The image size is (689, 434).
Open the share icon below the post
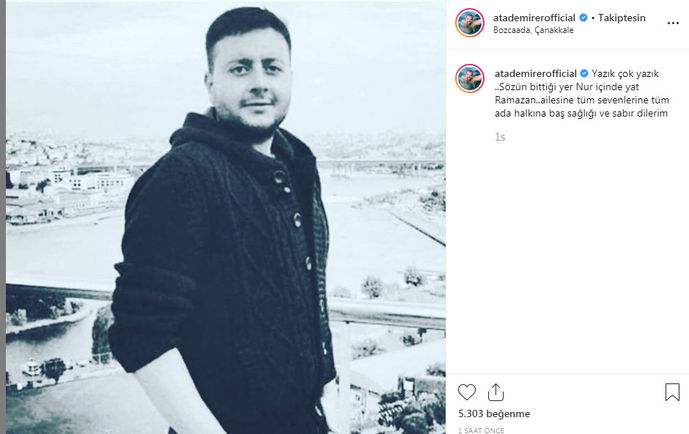[x=496, y=392]
